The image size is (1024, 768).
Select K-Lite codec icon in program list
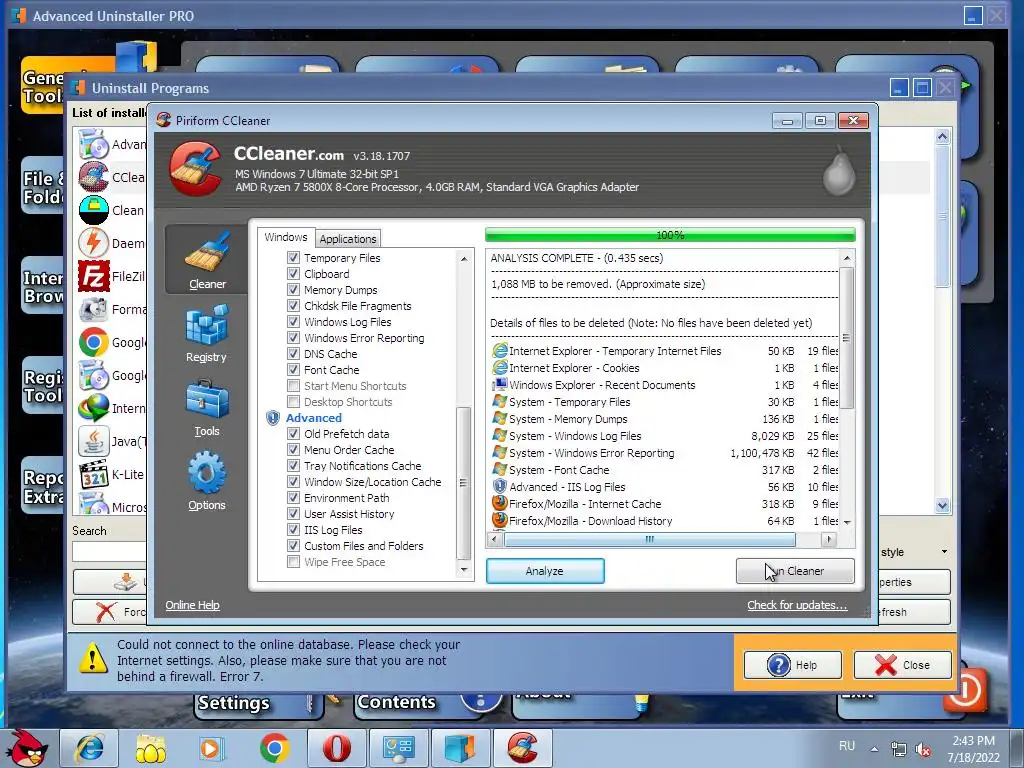pos(93,474)
